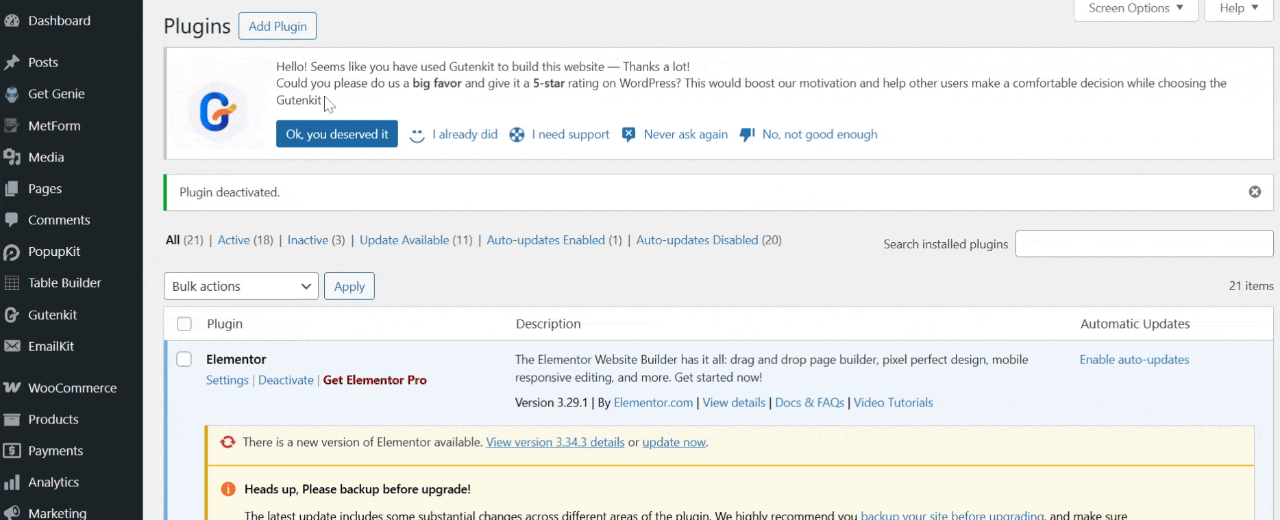Open the Pages sidebar icon

(x=12, y=188)
